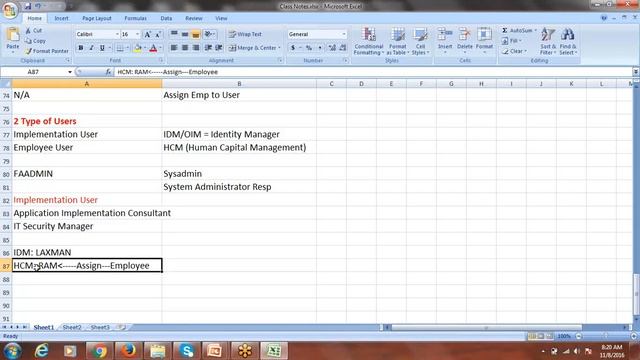This screenshot has width=640, height=360.
Task: Open the Windows Start button
Action: pos(13,351)
